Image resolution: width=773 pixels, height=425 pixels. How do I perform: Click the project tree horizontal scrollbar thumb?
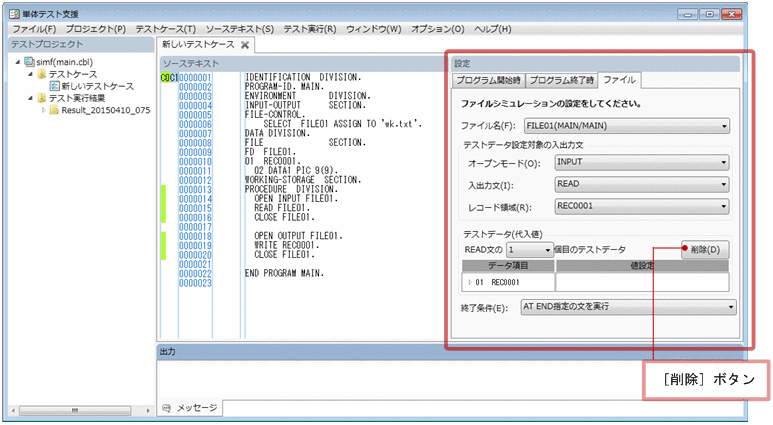75,410
